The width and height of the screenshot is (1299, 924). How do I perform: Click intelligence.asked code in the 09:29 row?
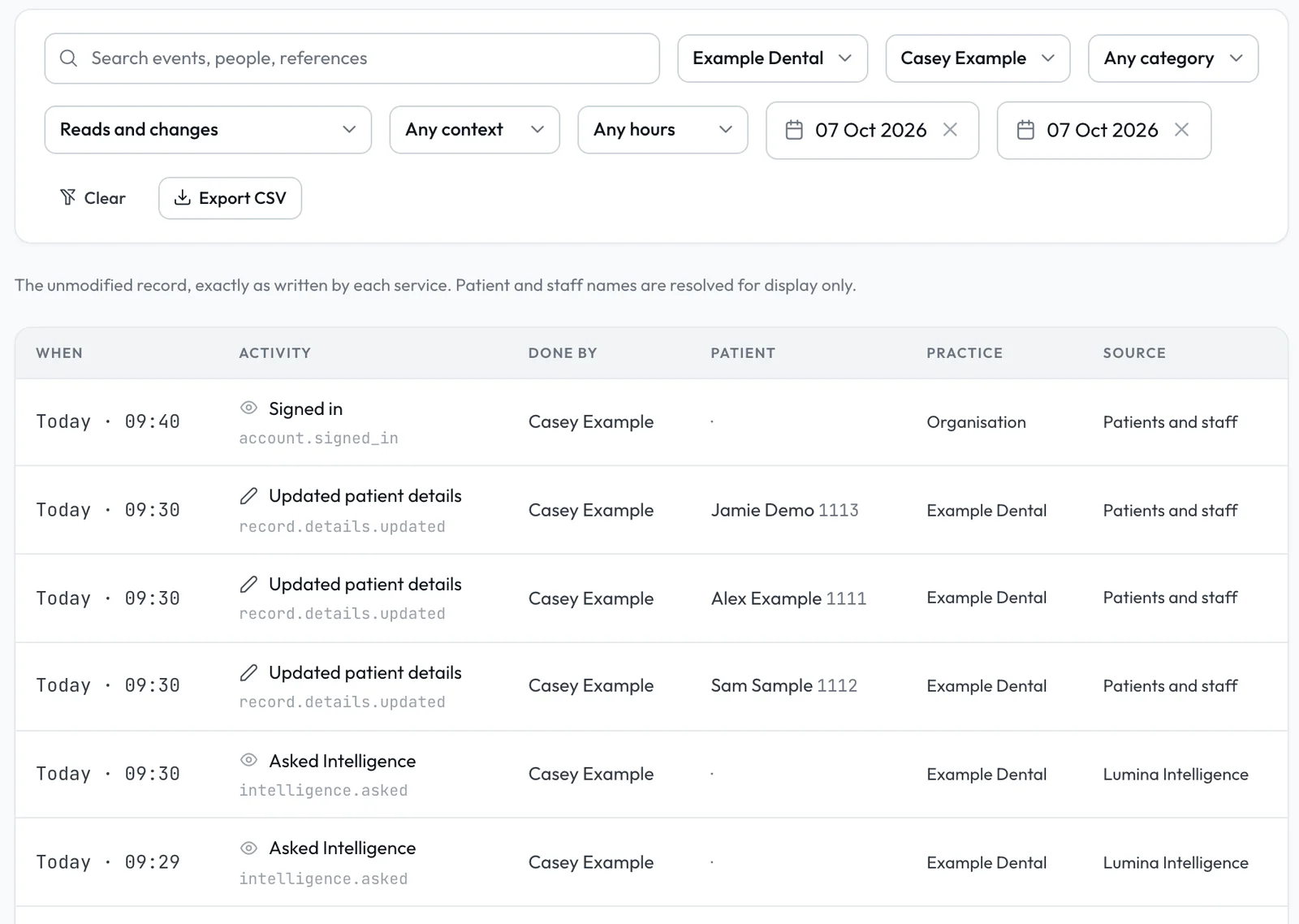coord(323,879)
